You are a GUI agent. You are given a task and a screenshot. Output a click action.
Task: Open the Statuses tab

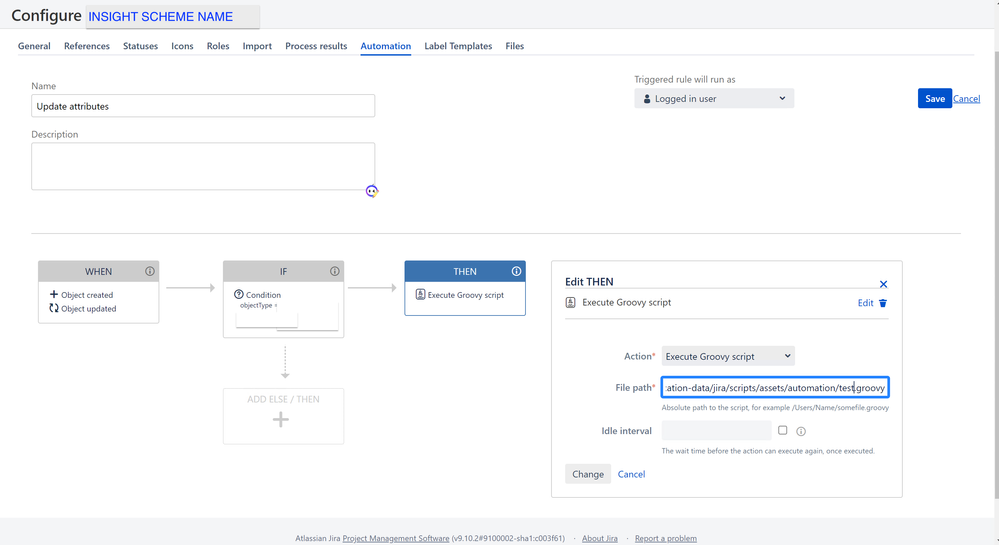tap(140, 46)
